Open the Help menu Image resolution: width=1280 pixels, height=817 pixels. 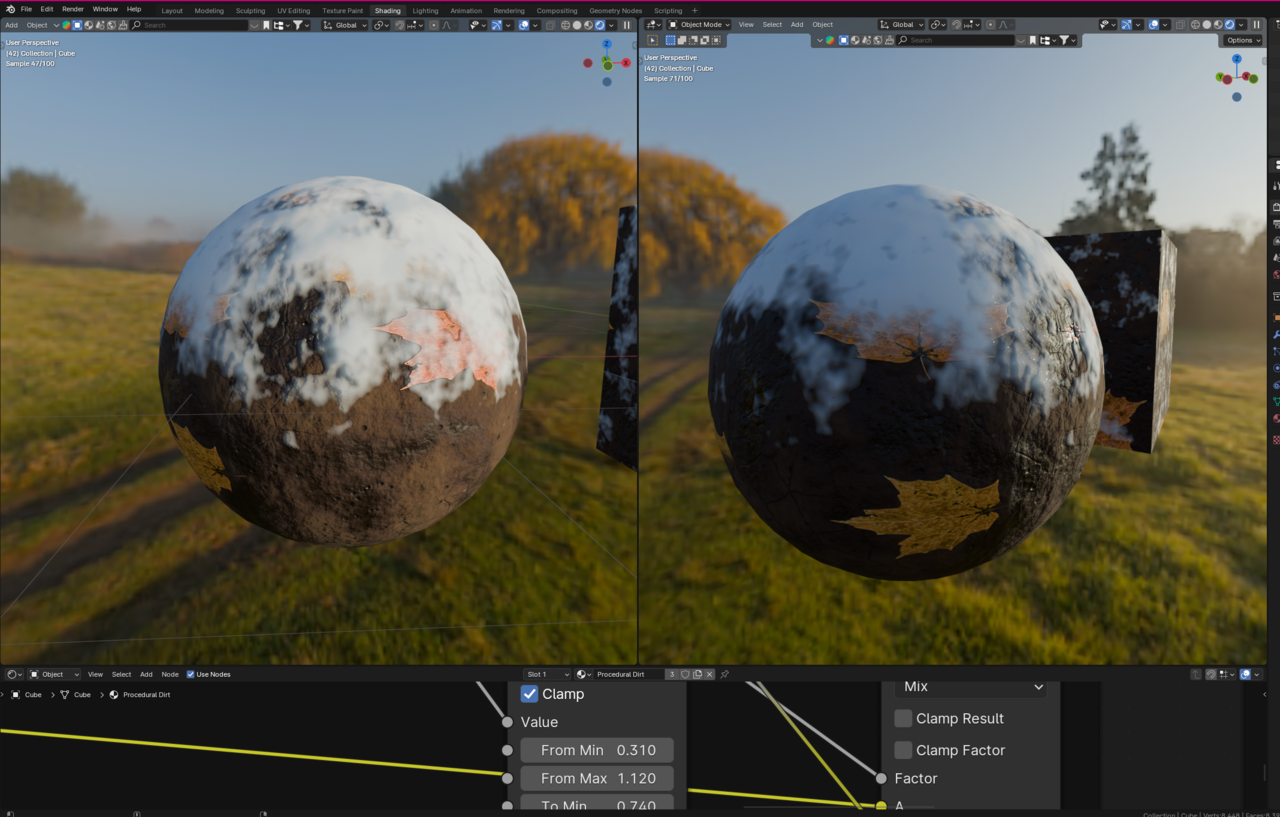point(134,9)
